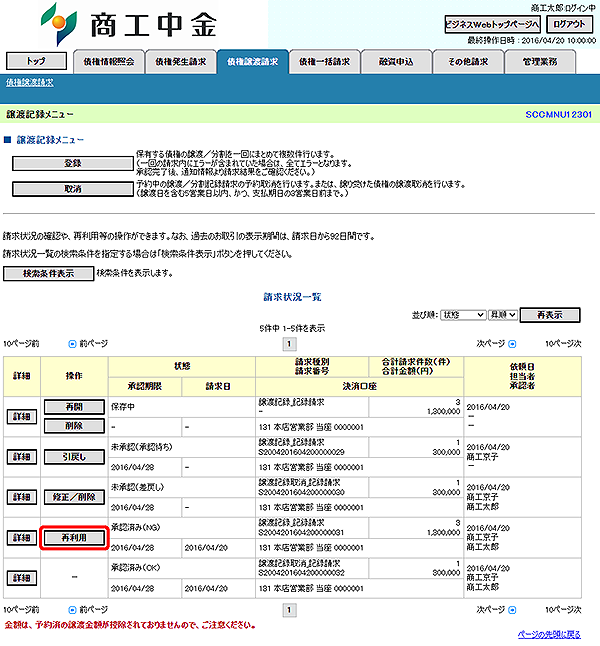Click the red 金額 warning note
This screenshot has width=600, height=646.
click(130, 625)
